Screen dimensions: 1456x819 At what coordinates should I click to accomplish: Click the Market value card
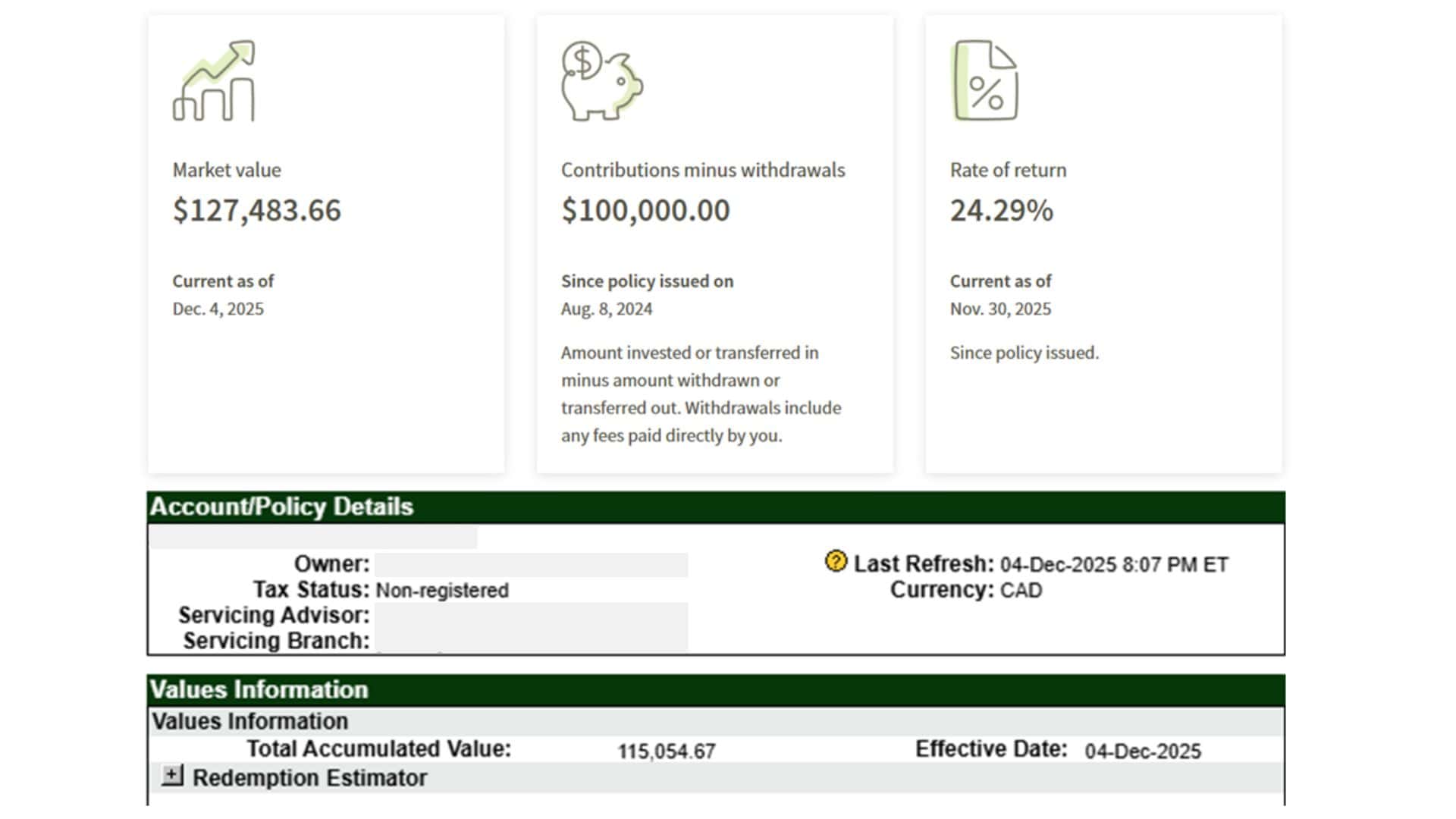point(326,243)
